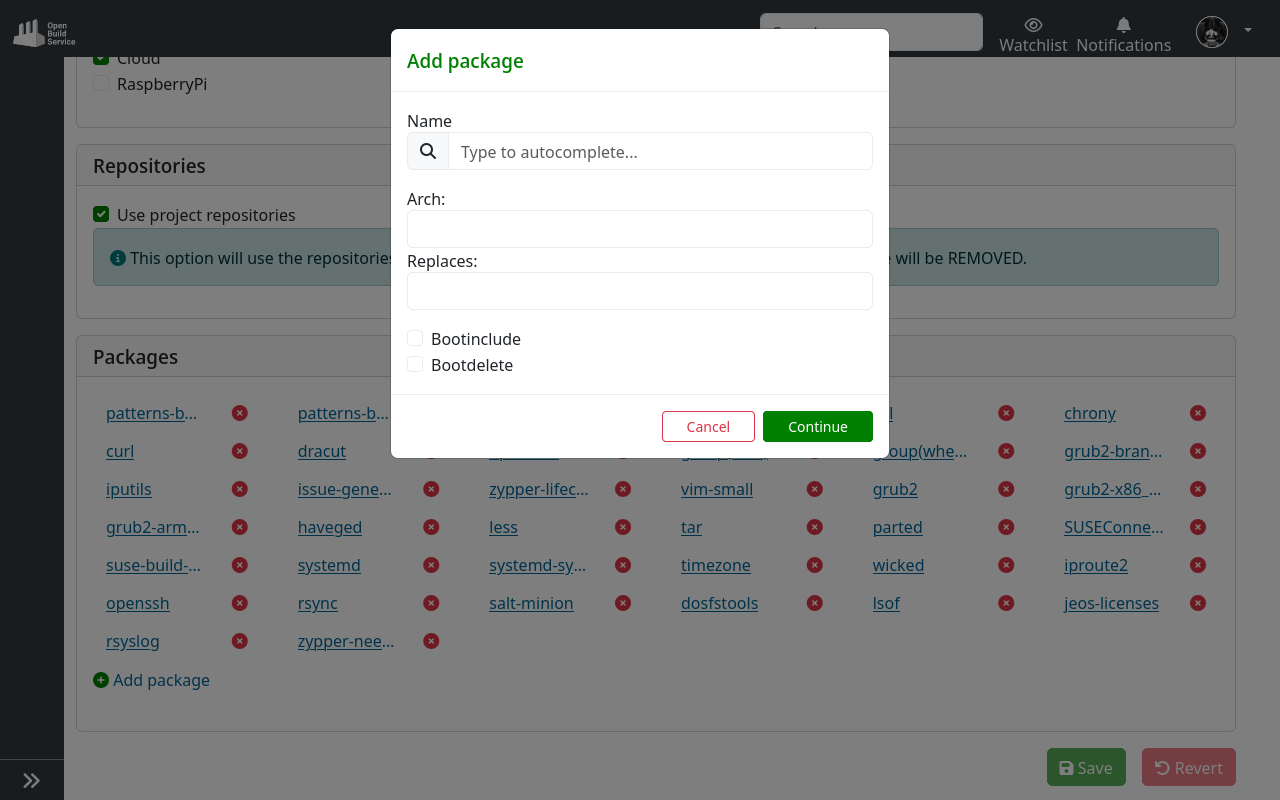This screenshot has height=800, width=1280.
Task: Click the magnifier icon in the Name field
Action: [427, 151]
